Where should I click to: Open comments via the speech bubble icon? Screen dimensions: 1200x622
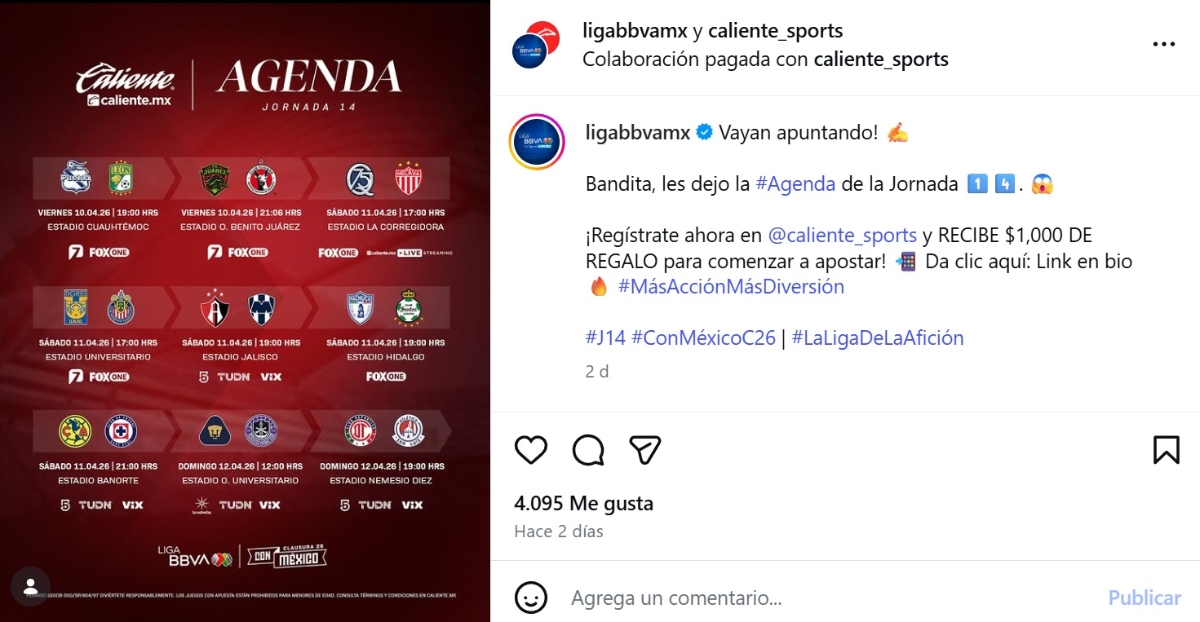(588, 450)
